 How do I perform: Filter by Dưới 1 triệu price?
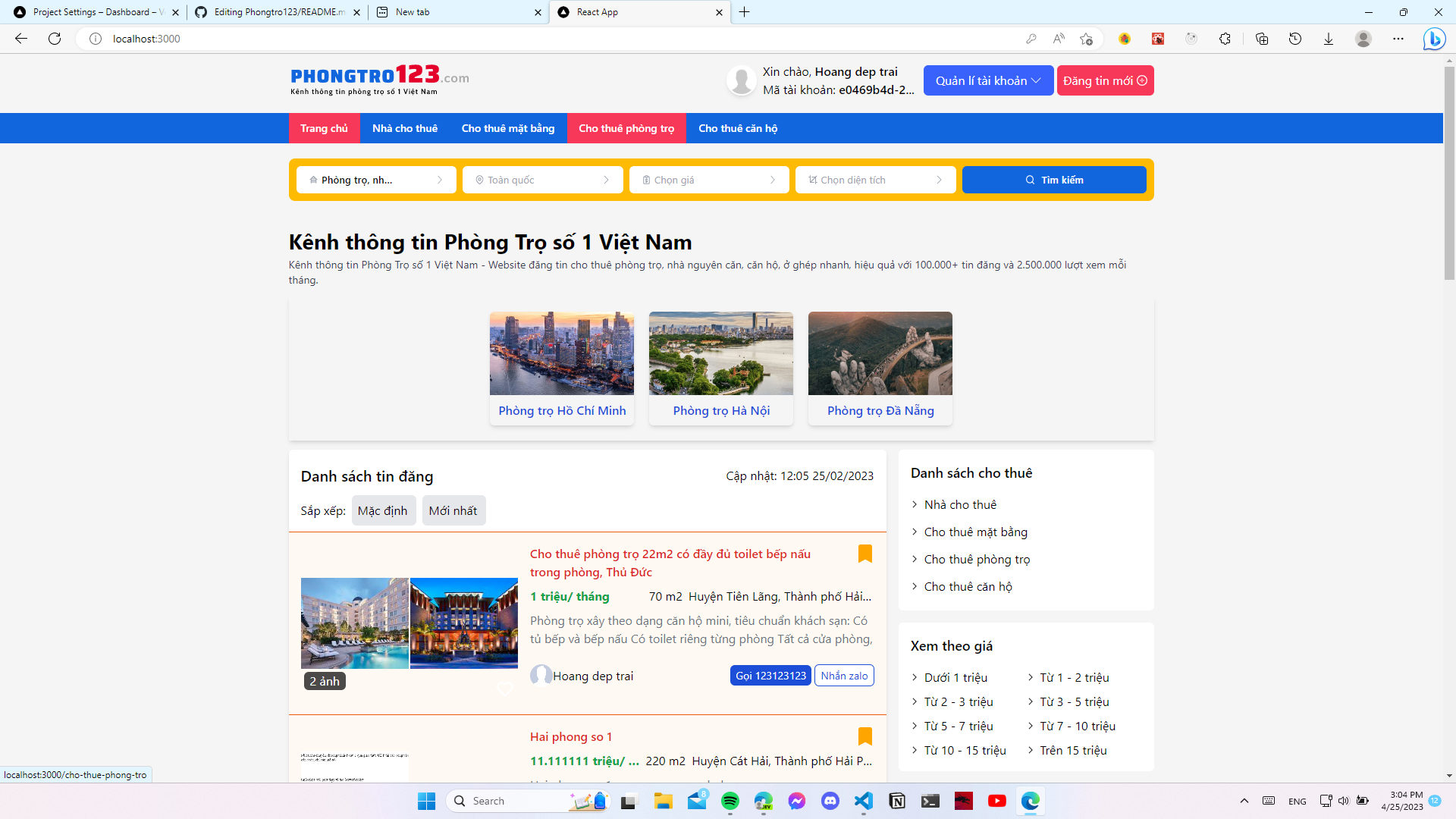(x=955, y=677)
